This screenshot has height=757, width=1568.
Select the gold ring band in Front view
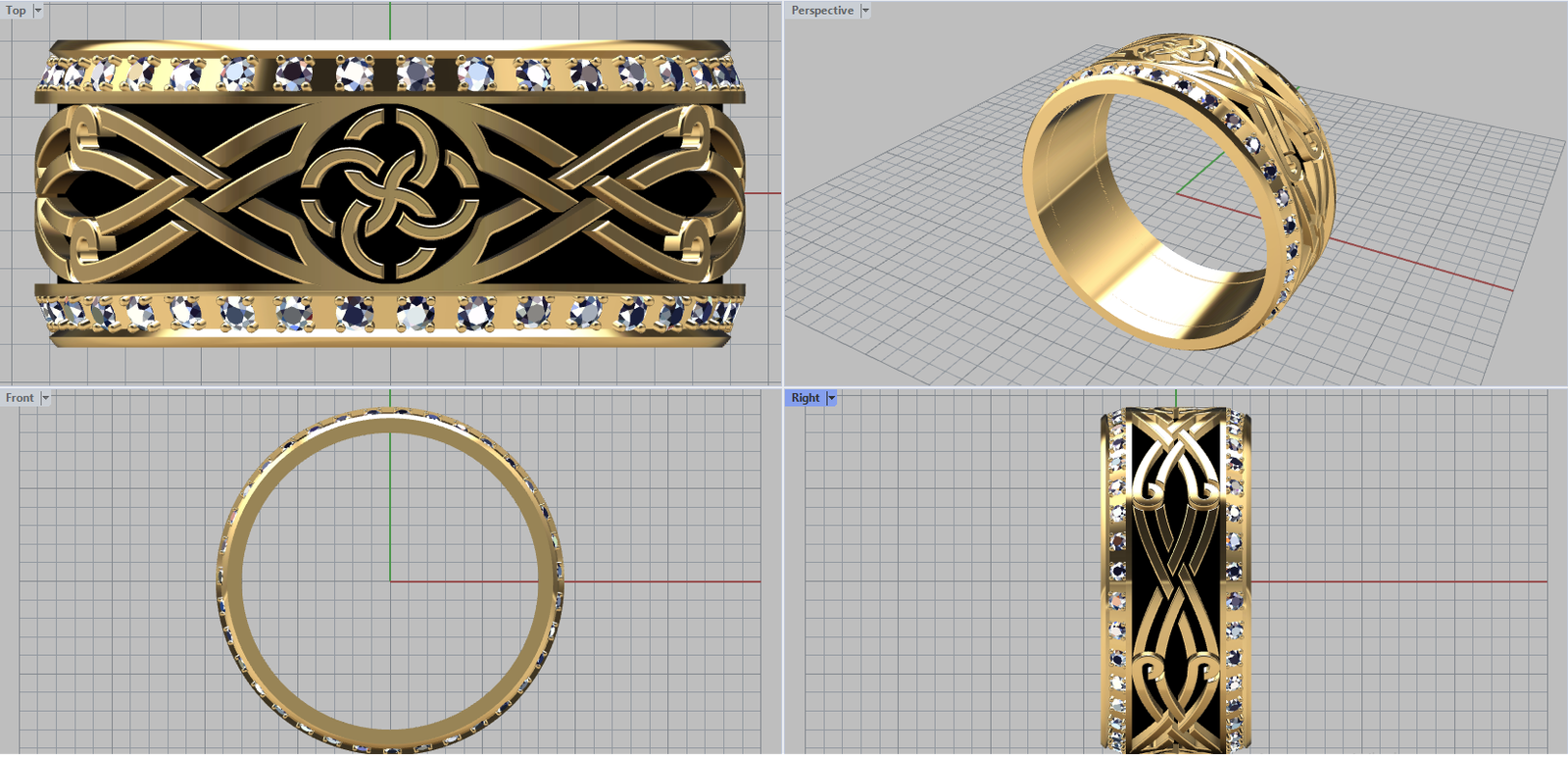click(231, 588)
